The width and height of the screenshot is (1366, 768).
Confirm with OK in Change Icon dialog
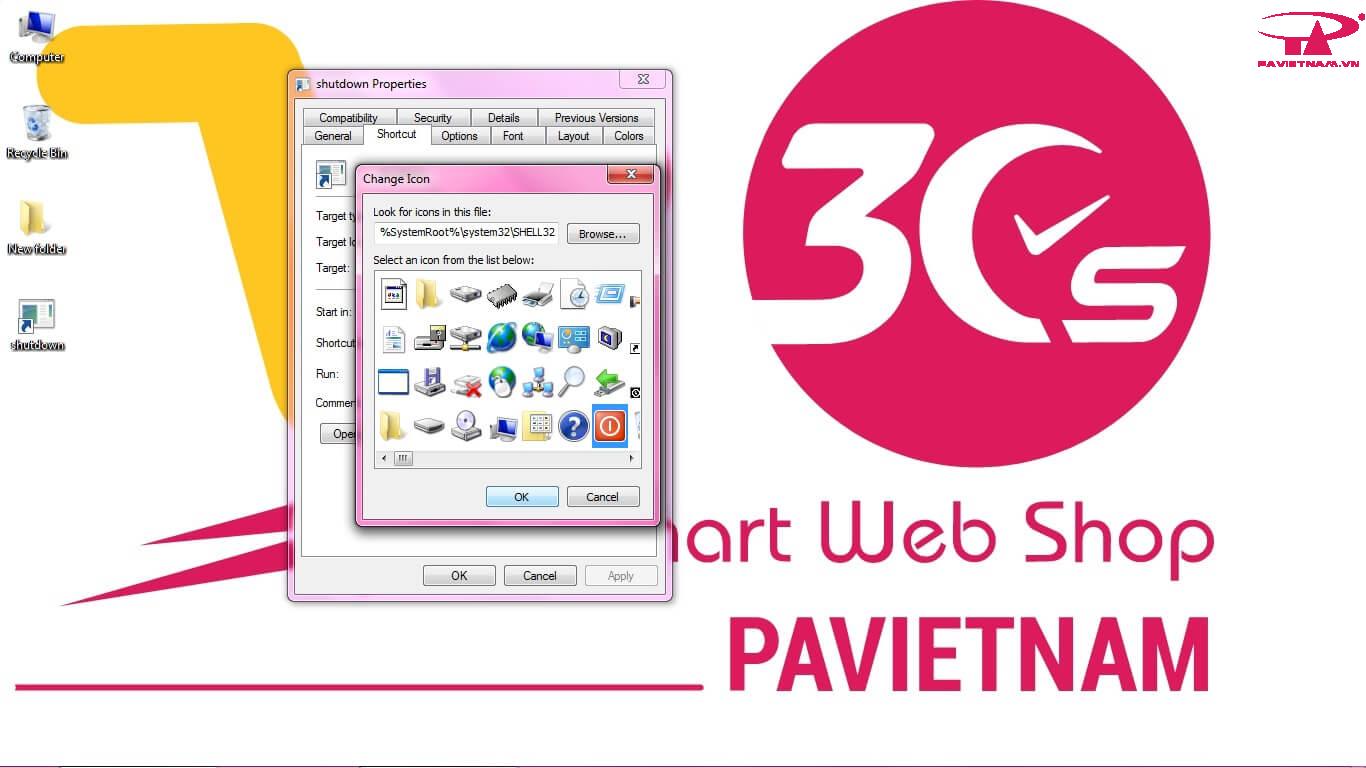[x=522, y=497]
